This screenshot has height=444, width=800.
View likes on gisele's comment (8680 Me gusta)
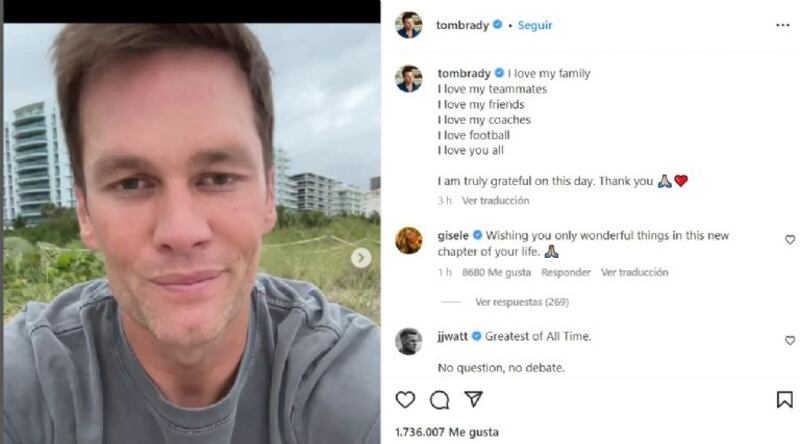pyautogui.click(x=497, y=272)
